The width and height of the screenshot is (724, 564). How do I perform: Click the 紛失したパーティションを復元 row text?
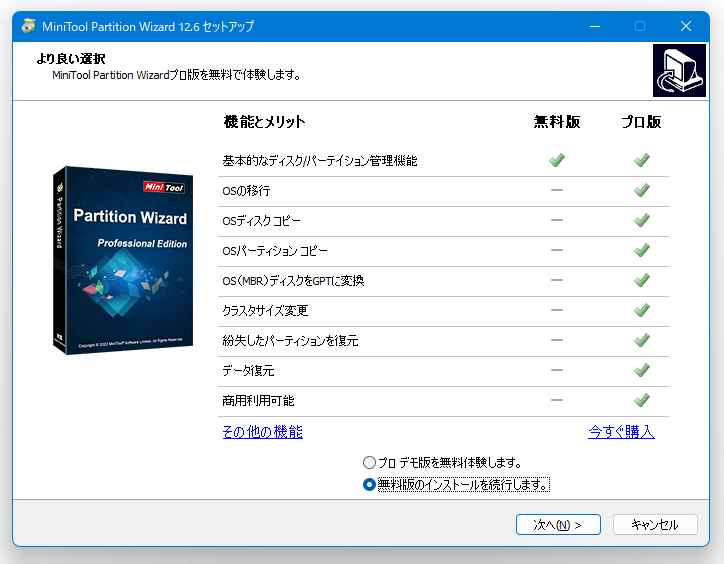click(x=290, y=340)
